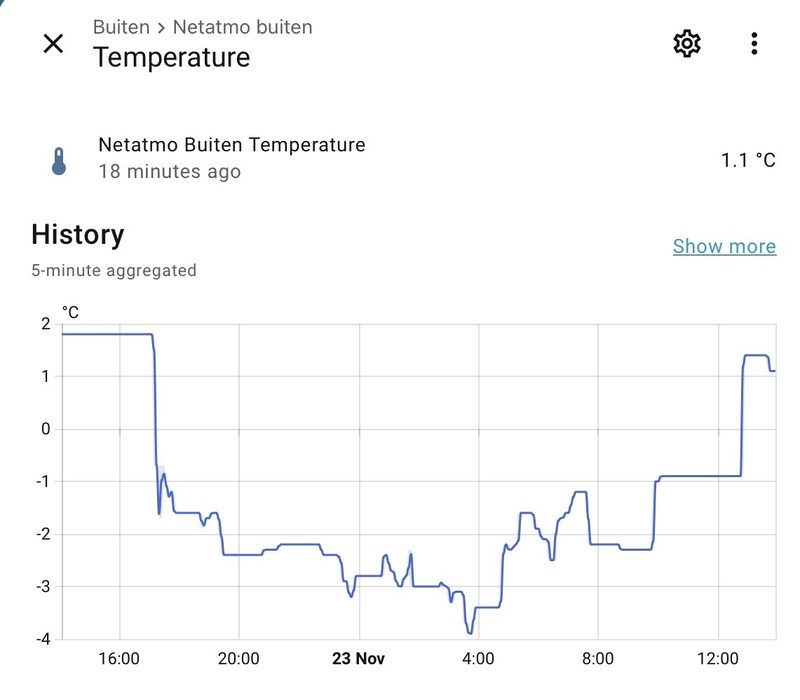
Task: Click the °C unit label above chart
Action: [x=70, y=312]
